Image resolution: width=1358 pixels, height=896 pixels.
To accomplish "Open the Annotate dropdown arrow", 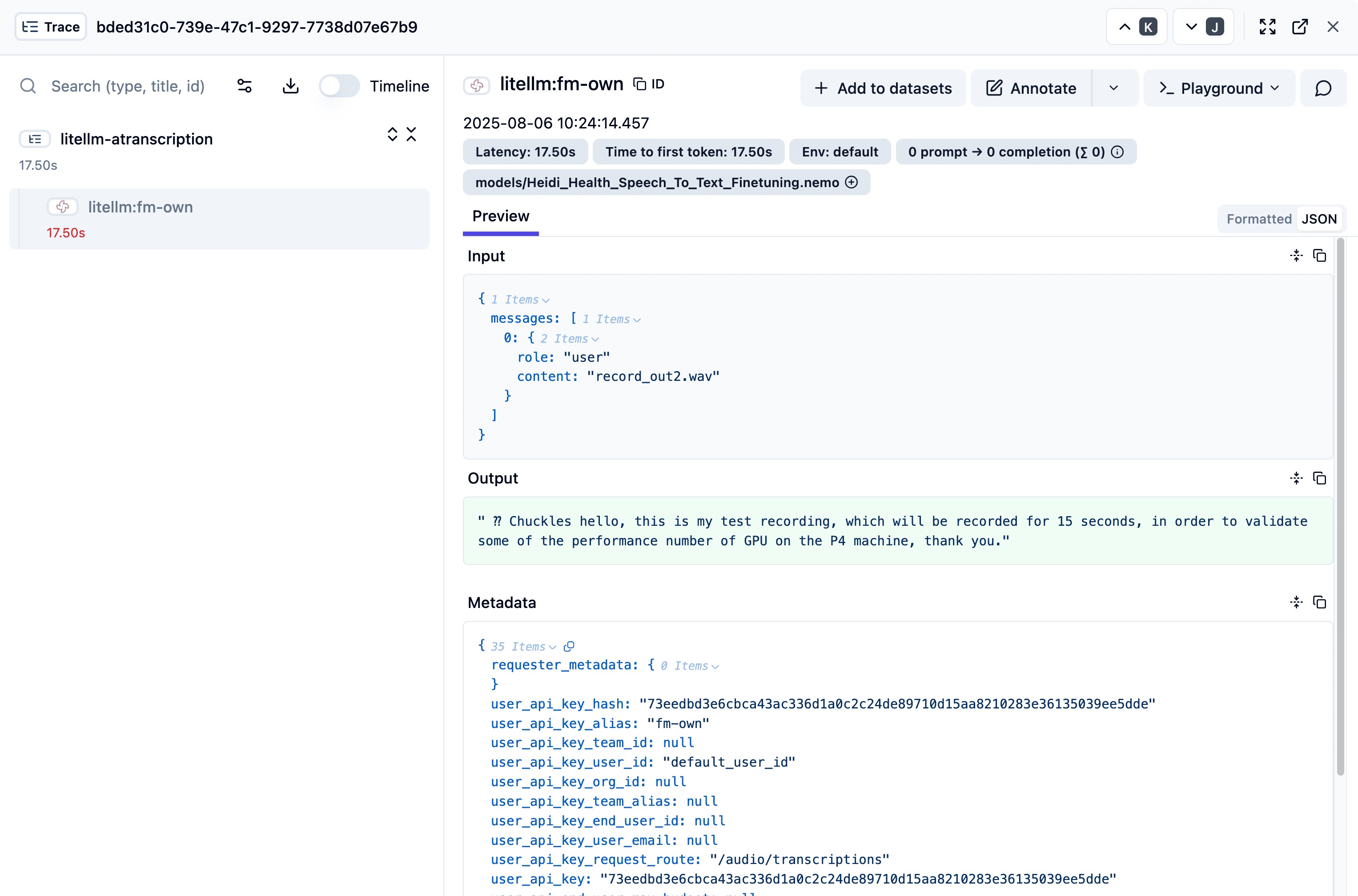I will coord(1113,88).
